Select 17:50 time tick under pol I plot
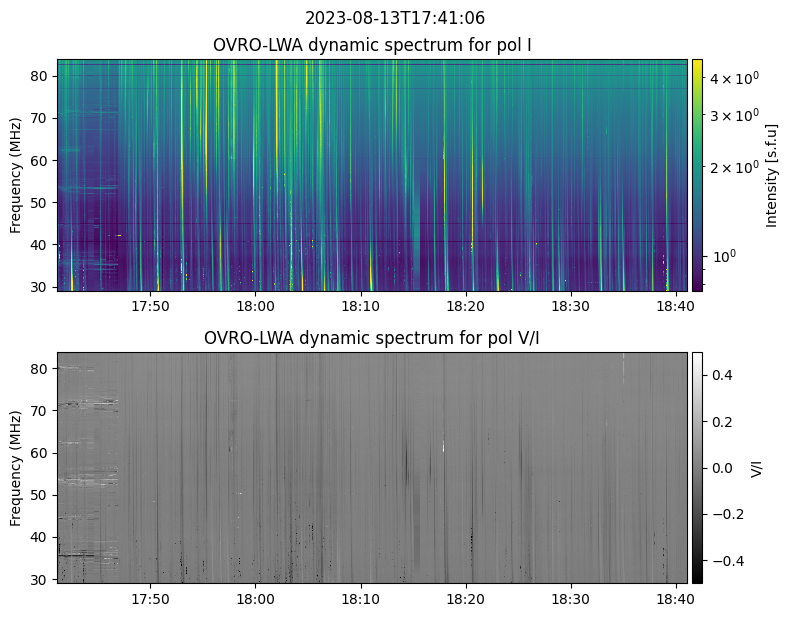Screen dimensions: 789x617 (x=150, y=306)
